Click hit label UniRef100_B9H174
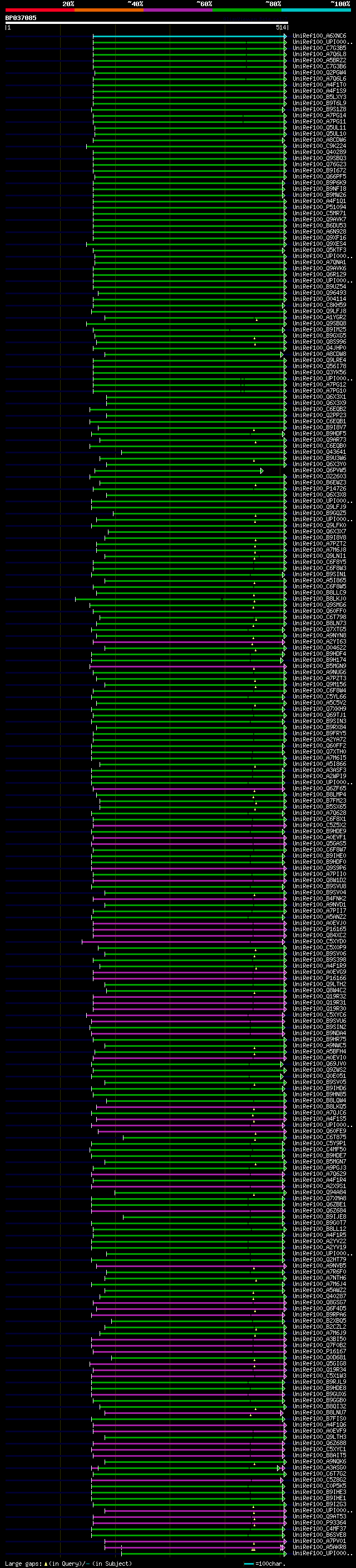 click(x=319, y=660)
